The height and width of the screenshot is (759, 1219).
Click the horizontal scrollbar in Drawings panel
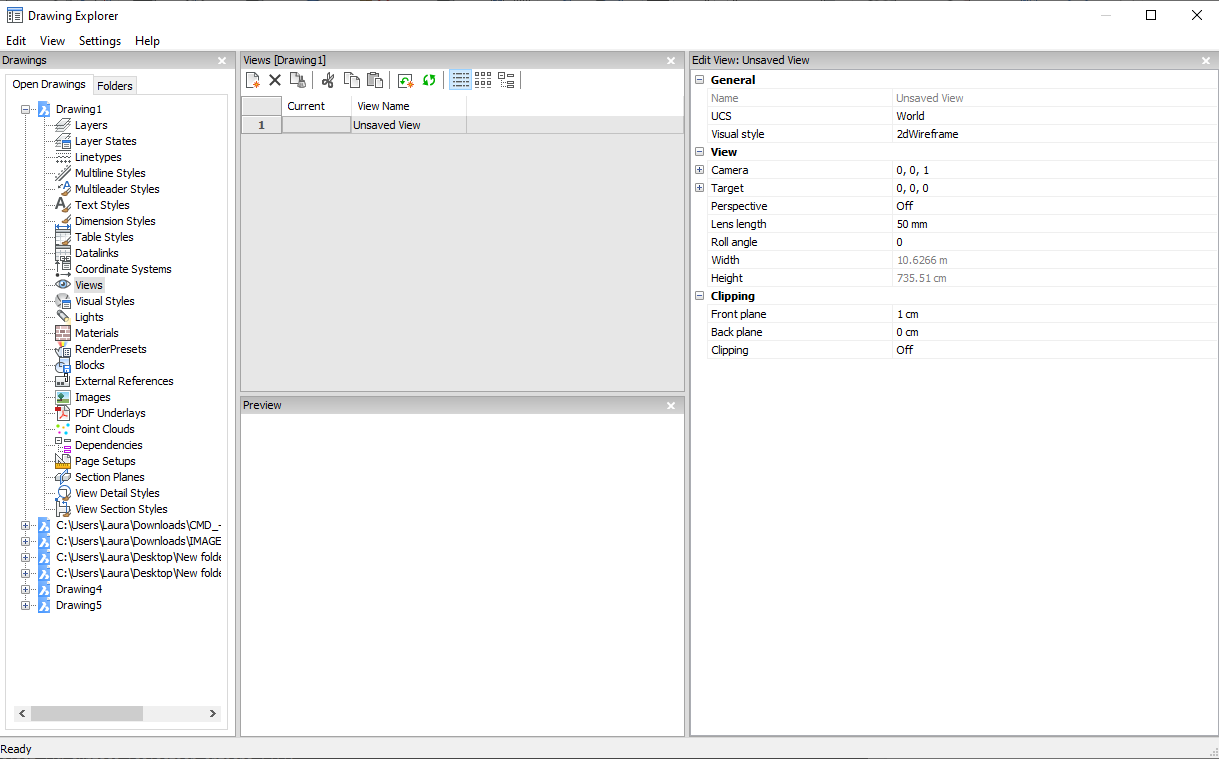tap(87, 713)
